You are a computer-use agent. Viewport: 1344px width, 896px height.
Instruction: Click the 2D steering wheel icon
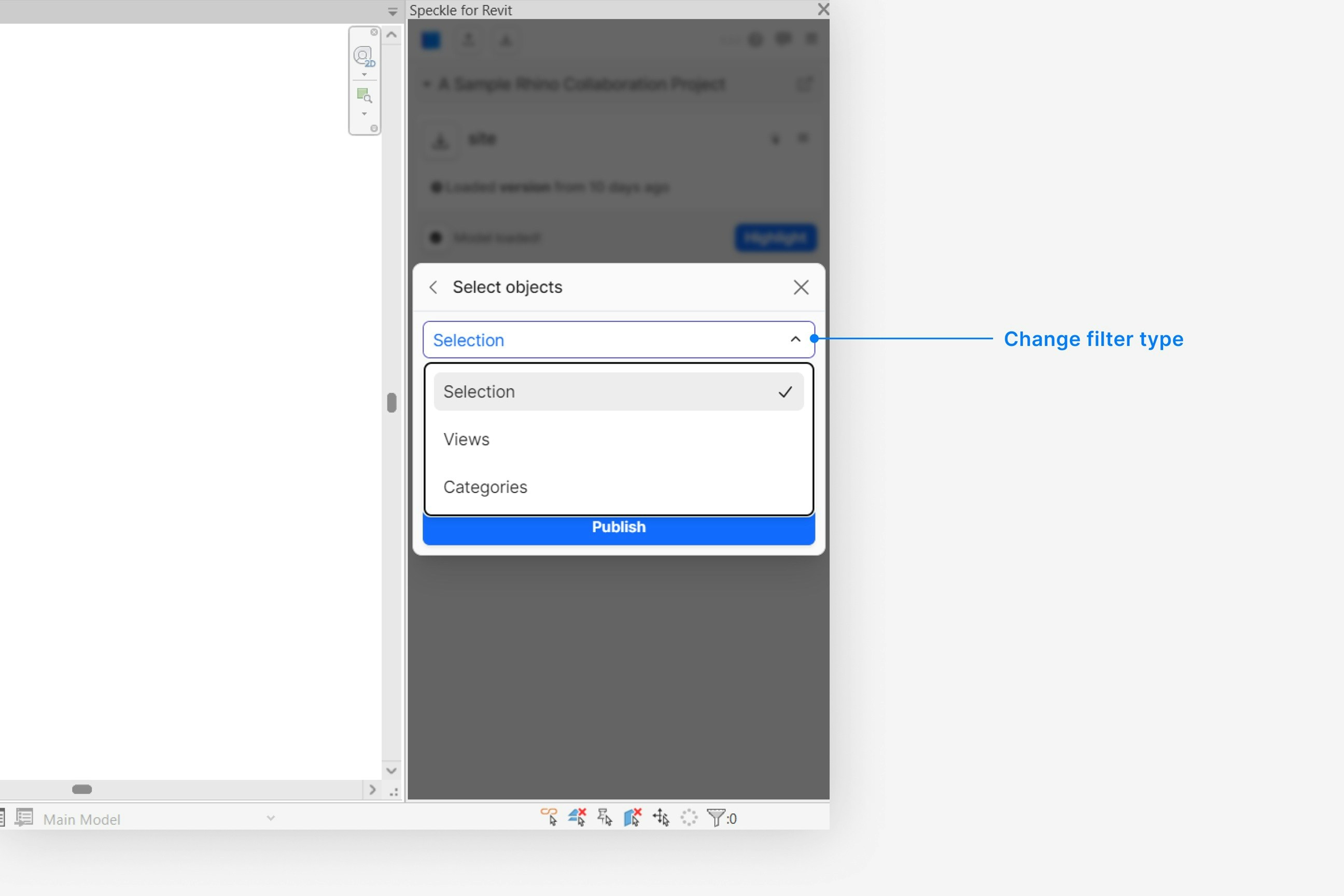(x=363, y=56)
